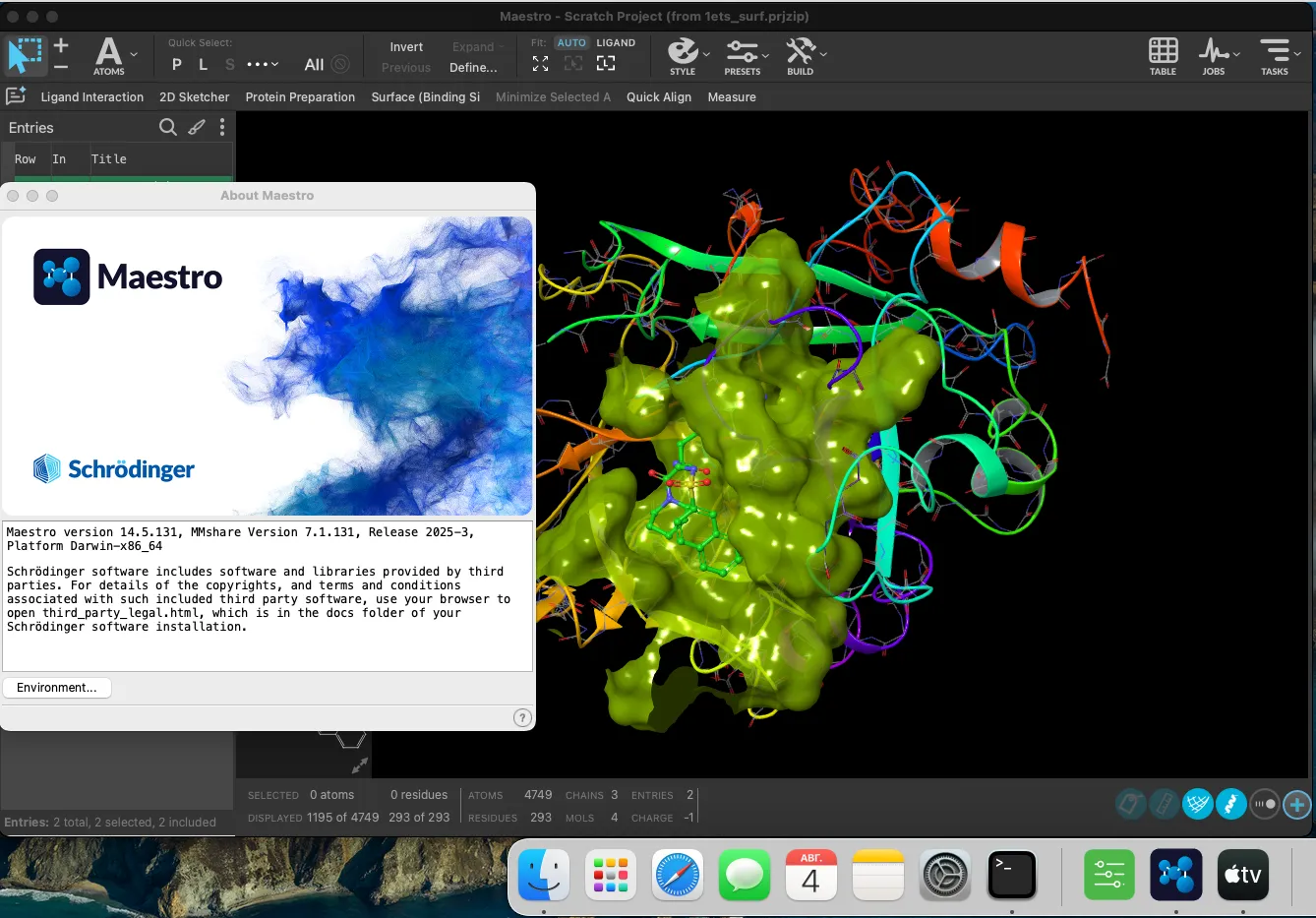Open the Entries three-dot options menu
This screenshot has width=1316, height=918.
pyautogui.click(x=222, y=127)
